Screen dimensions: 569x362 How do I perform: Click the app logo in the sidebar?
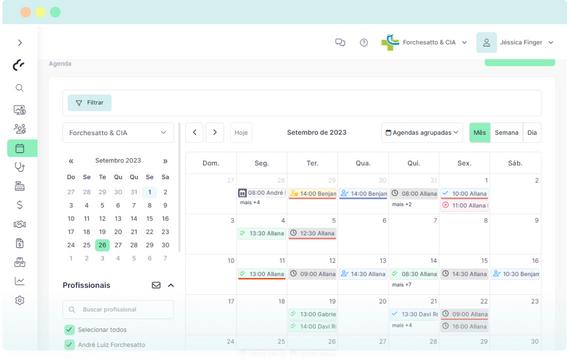(x=19, y=65)
